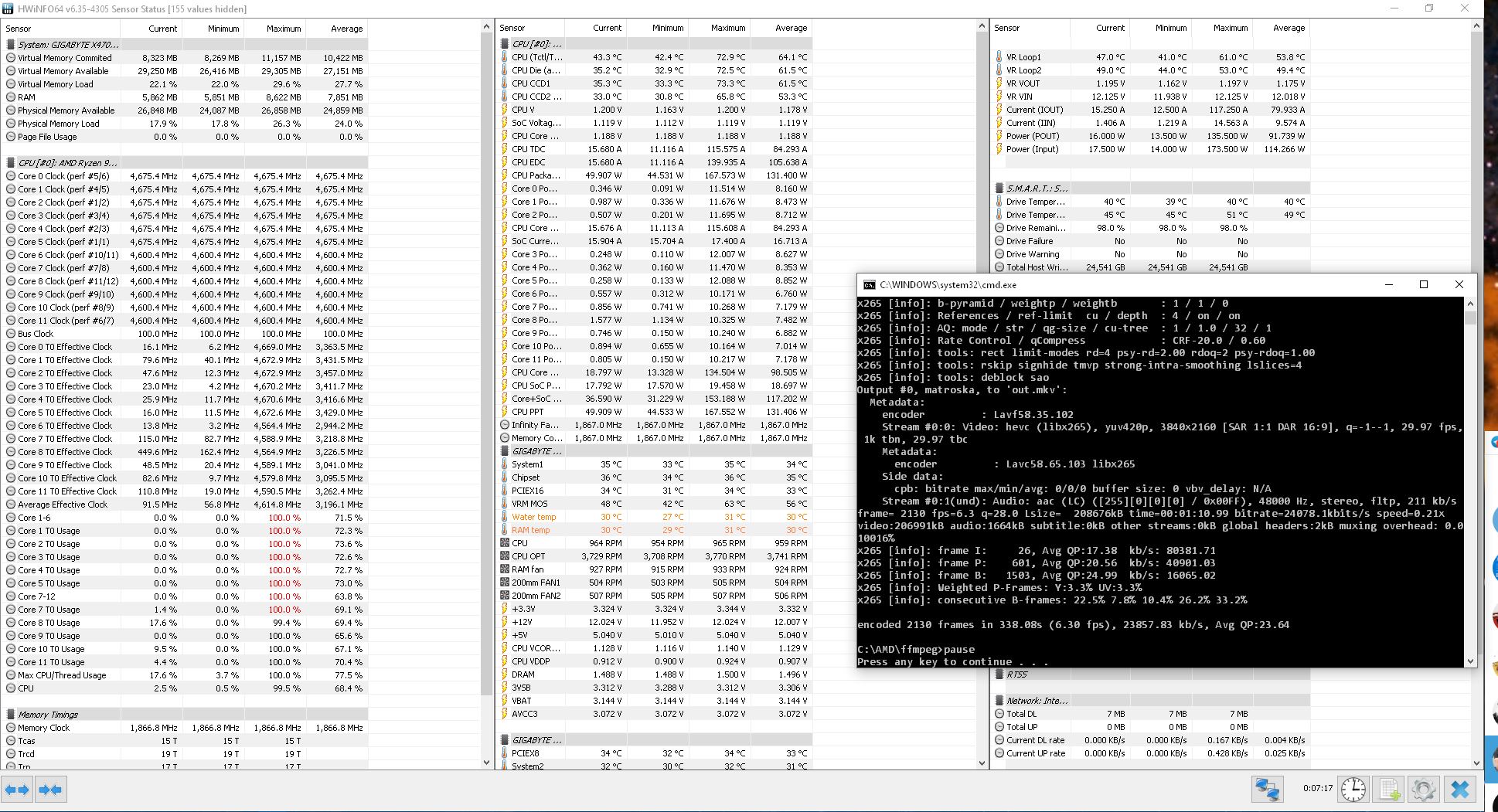Viewport: 1498px width, 812px height.
Task: Open the remote network monitoring icon in the bottom toolbar
Action: pos(1268,789)
